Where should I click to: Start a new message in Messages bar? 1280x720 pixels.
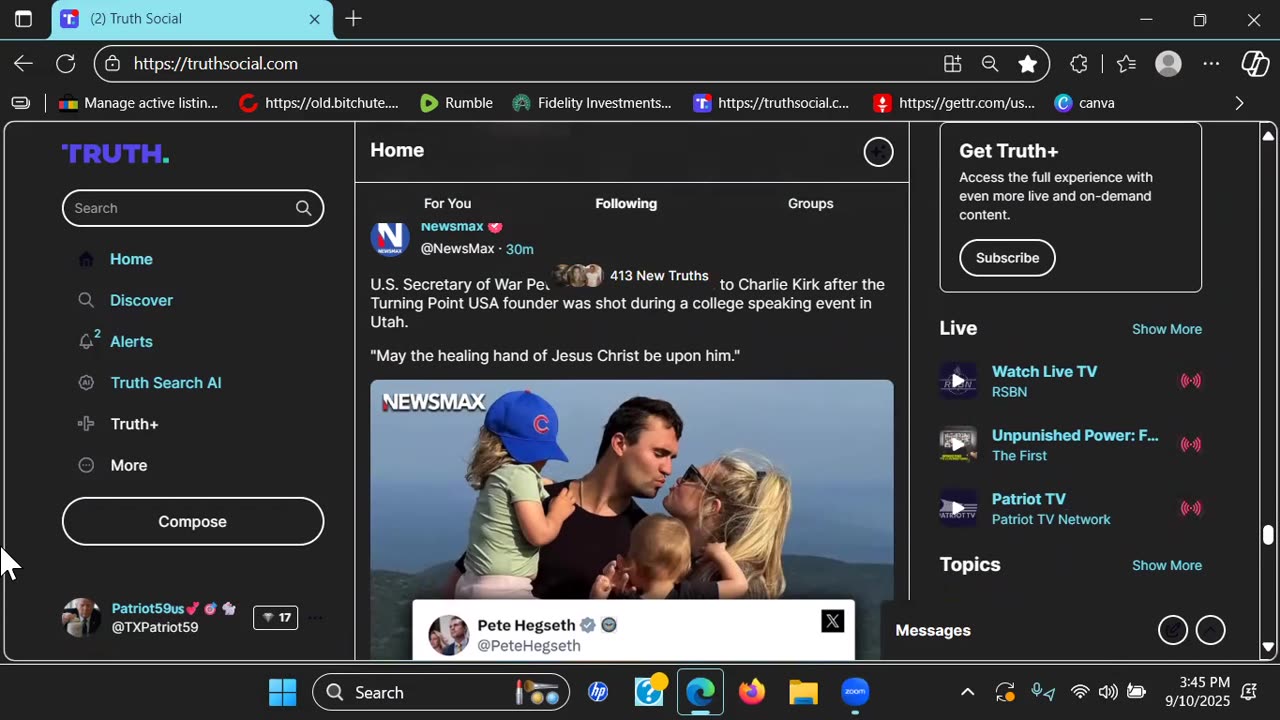pos(1172,630)
